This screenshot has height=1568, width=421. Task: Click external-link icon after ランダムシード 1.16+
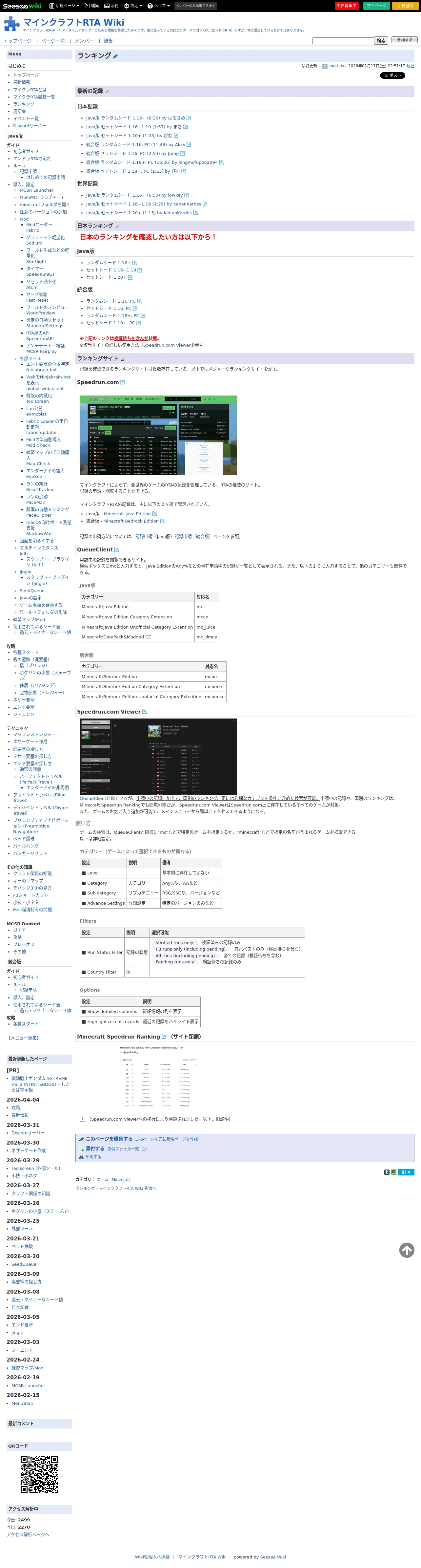pos(134,263)
